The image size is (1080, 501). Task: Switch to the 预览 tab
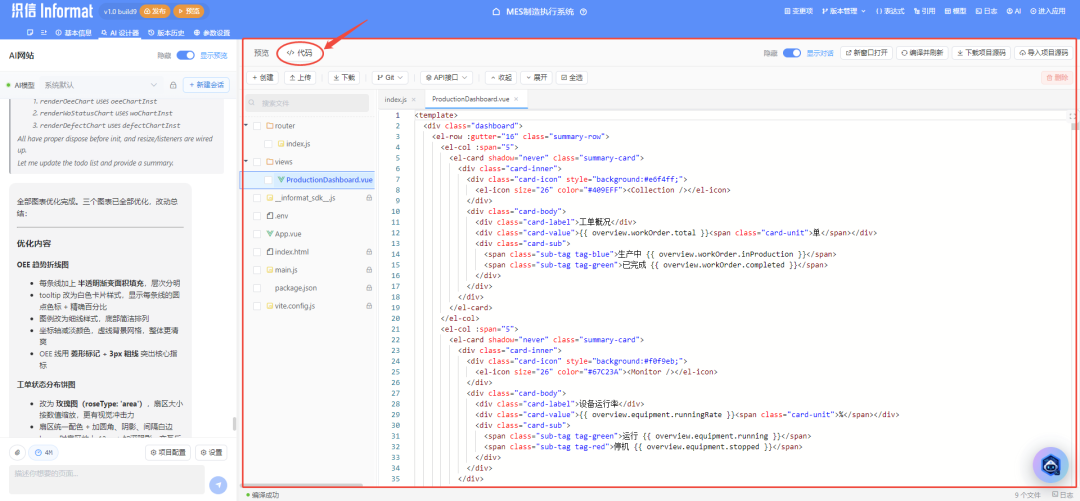tap(261, 52)
